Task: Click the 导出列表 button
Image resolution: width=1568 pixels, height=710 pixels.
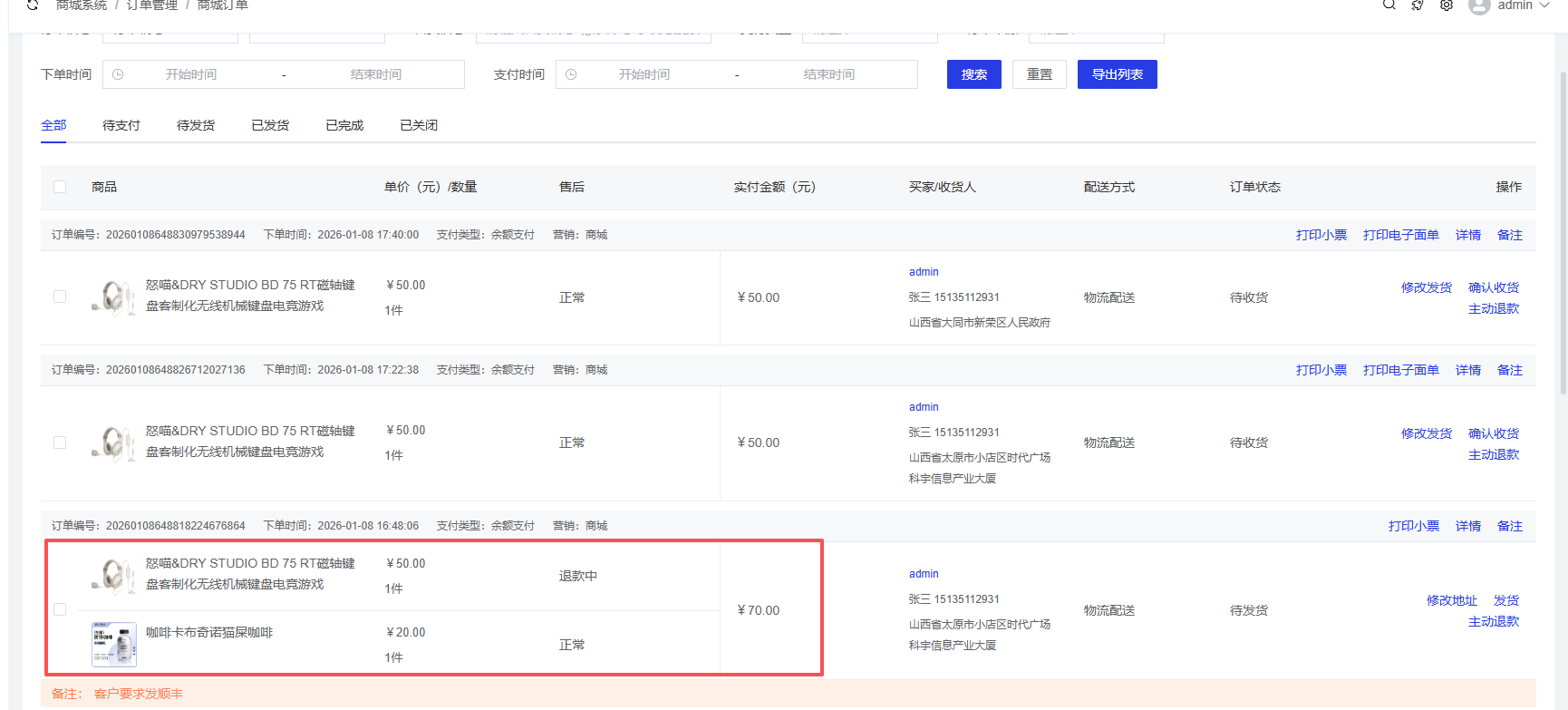Action: [1117, 74]
